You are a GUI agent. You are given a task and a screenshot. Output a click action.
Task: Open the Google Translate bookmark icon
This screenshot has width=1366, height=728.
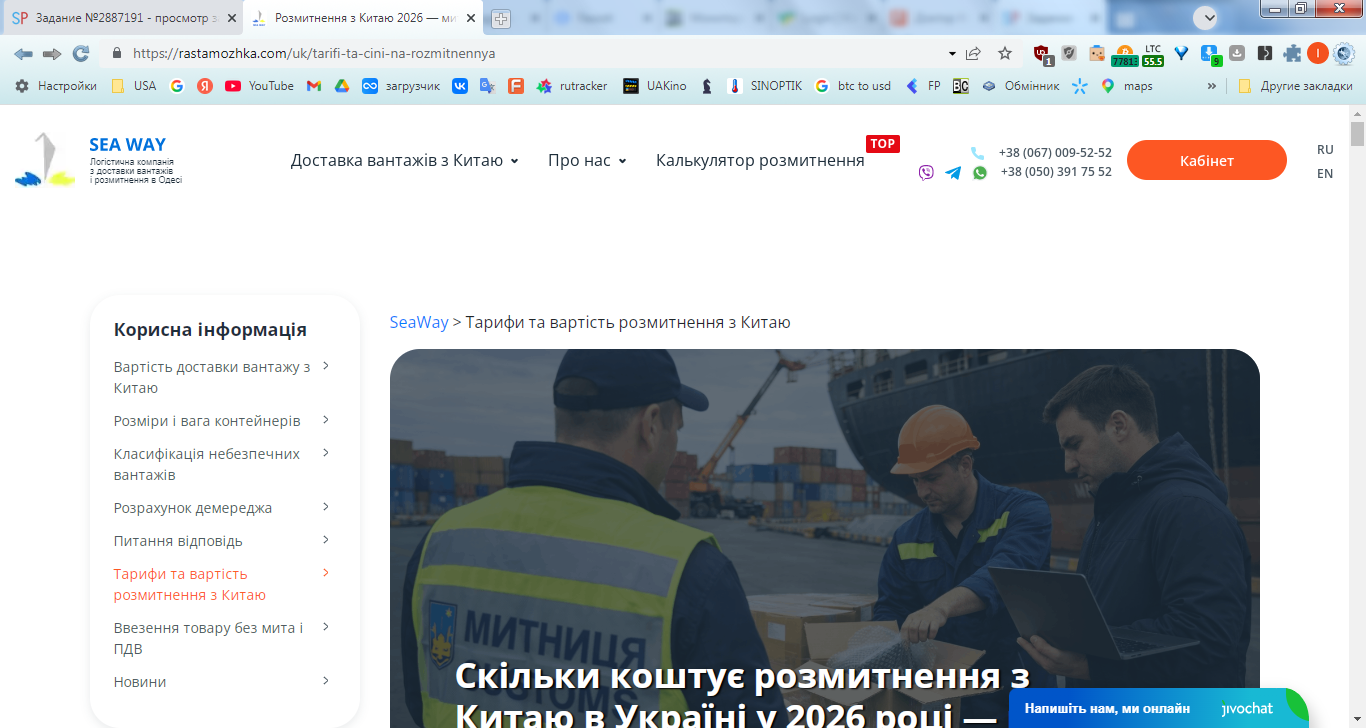coord(487,86)
